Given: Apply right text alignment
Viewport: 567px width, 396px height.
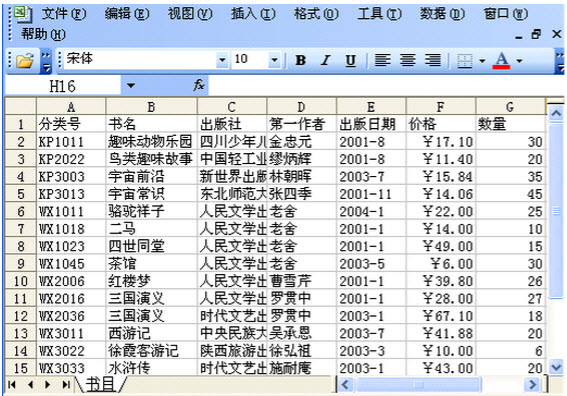Looking at the screenshot, I should (x=432, y=60).
